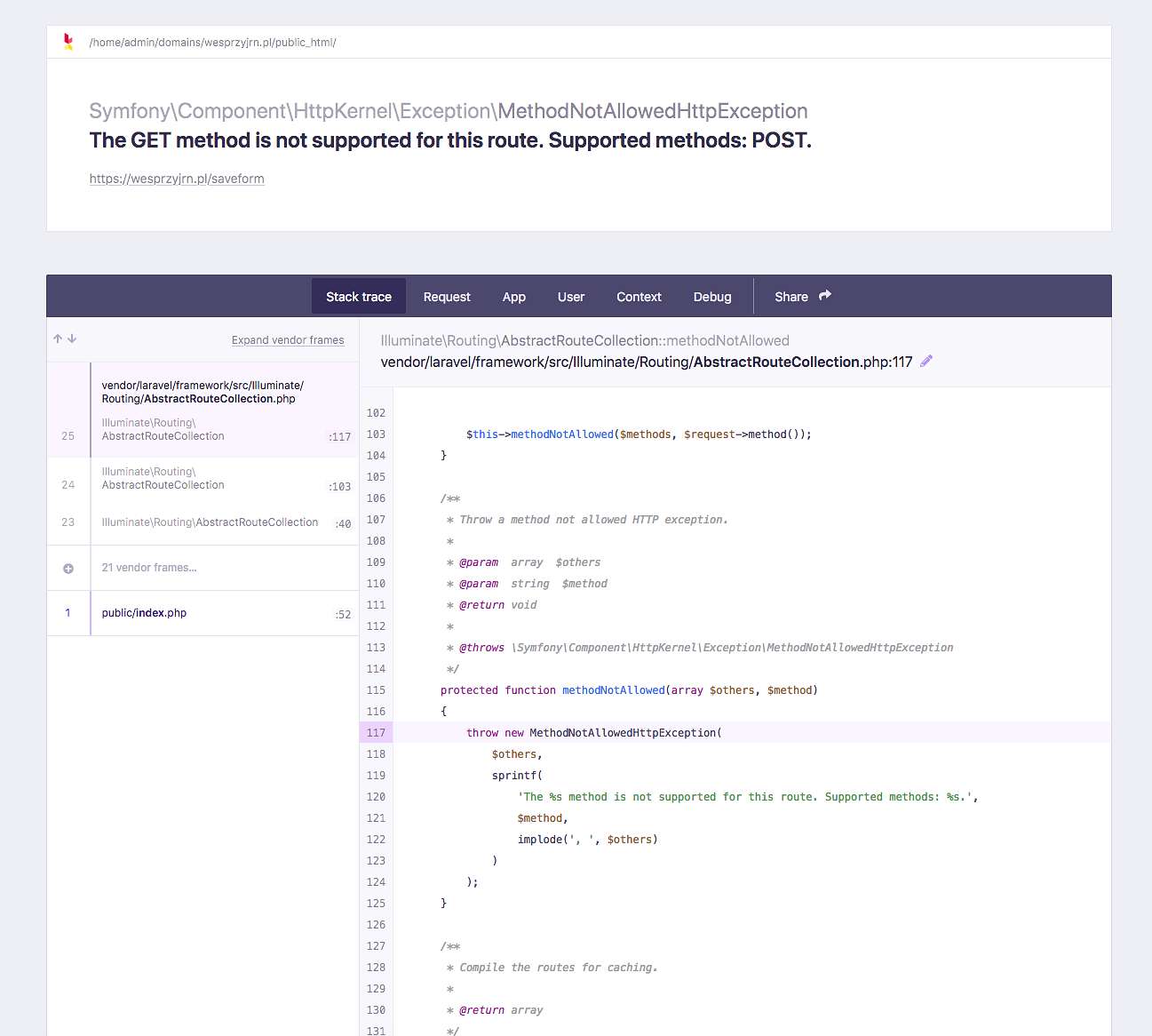
Task: Select frame 25 AbstractRouteCollection.php :117
Action: 203,410
